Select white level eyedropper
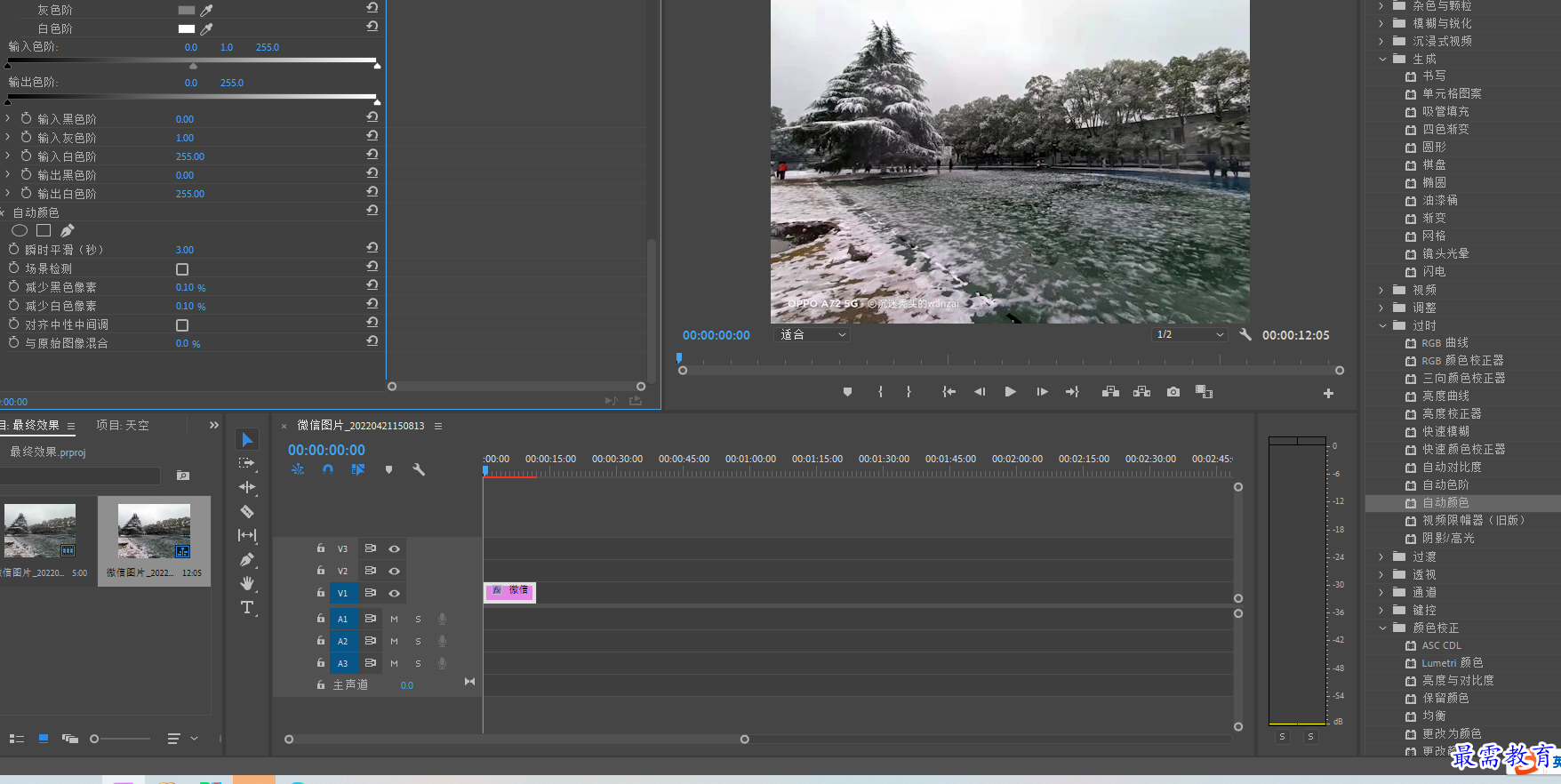Viewport: 1561px width, 784px height. coord(207,28)
